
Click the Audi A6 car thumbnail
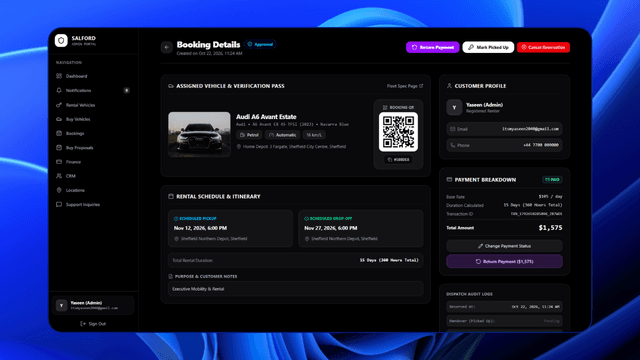click(199, 134)
